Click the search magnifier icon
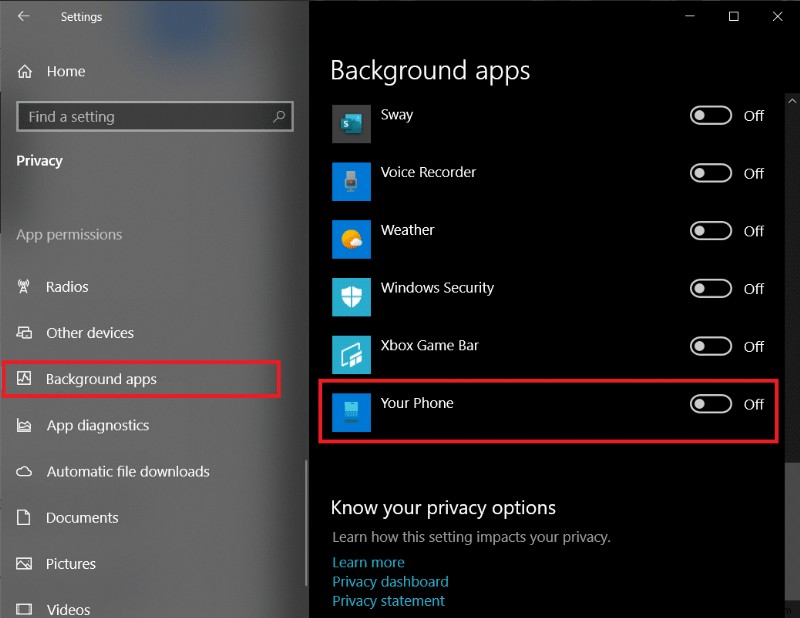This screenshot has height=618, width=800. point(279,116)
